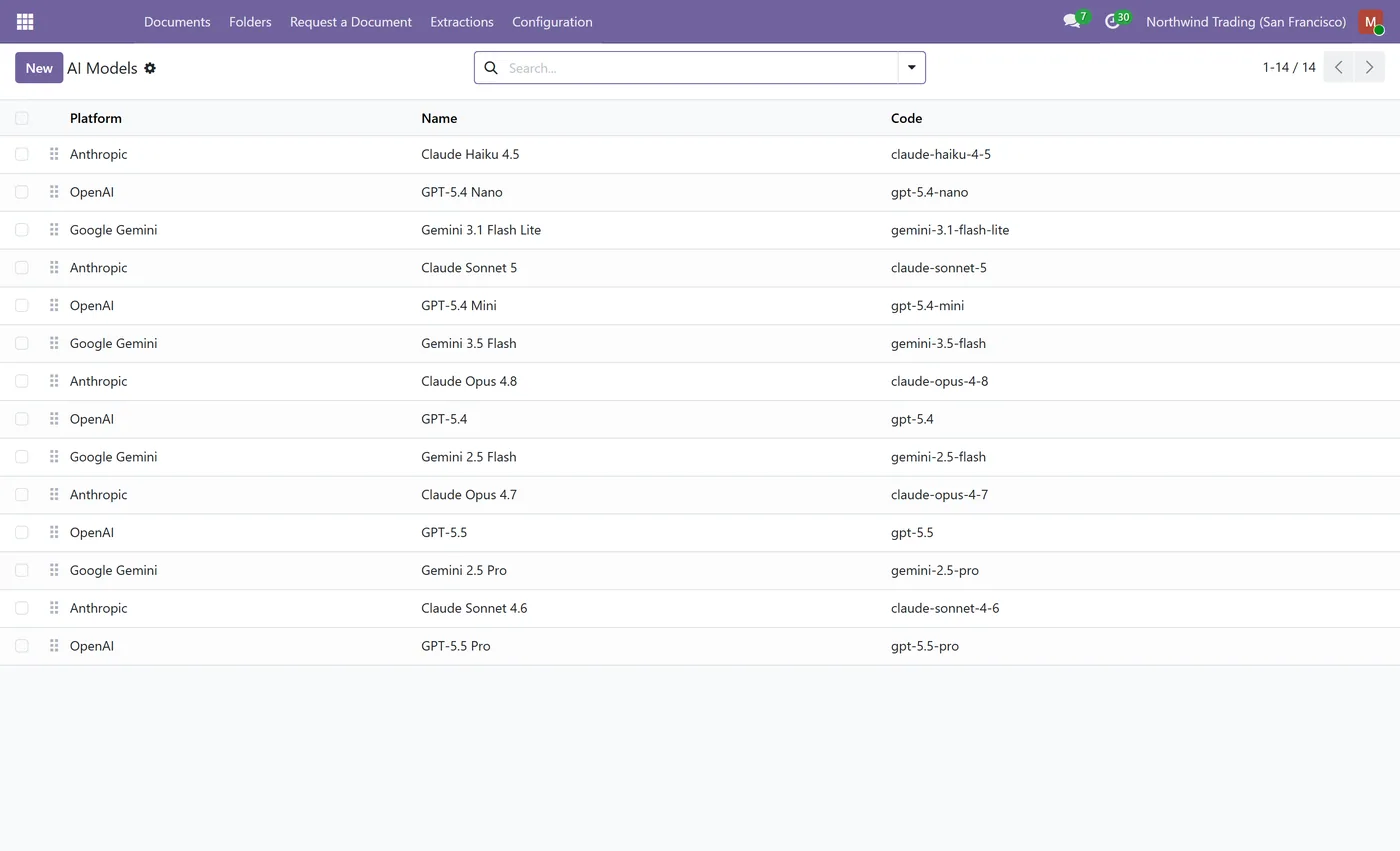Open the Gemini 3.5 Flash name cell
The image size is (1400, 851).
coord(469,343)
